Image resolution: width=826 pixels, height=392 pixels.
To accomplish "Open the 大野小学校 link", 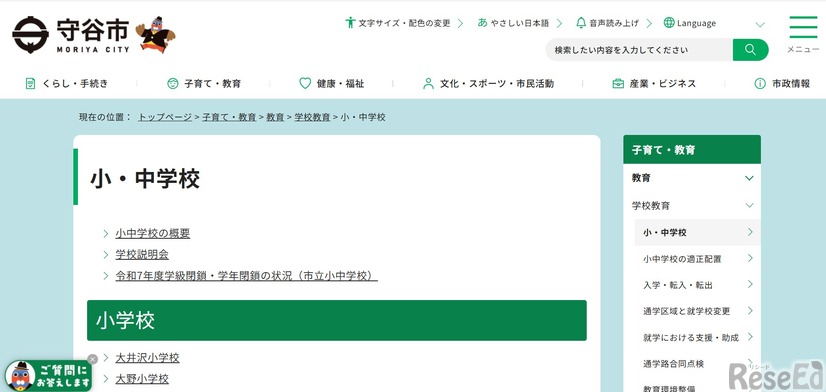I will pyautogui.click(x=142, y=379).
